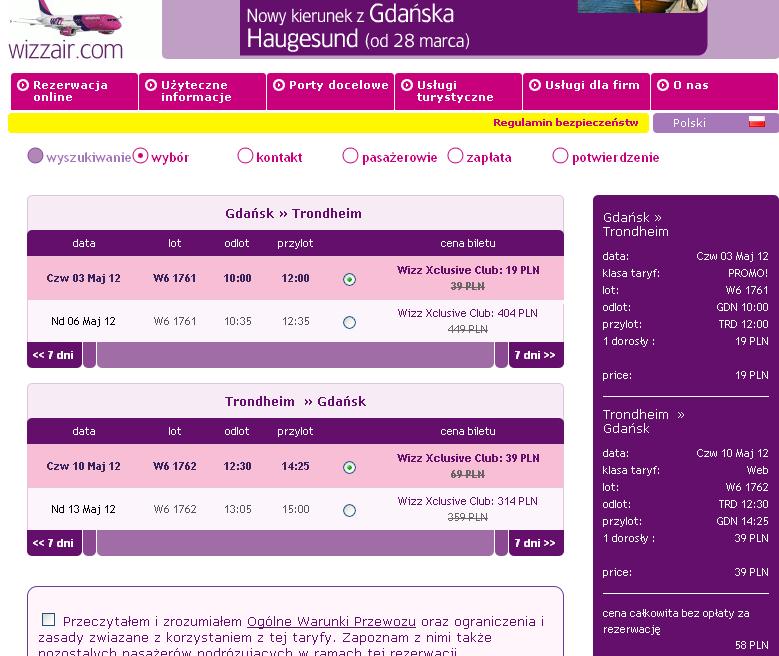Select Czw 10 Maj return flight radio
The height and width of the screenshot is (656, 779).
(349, 467)
